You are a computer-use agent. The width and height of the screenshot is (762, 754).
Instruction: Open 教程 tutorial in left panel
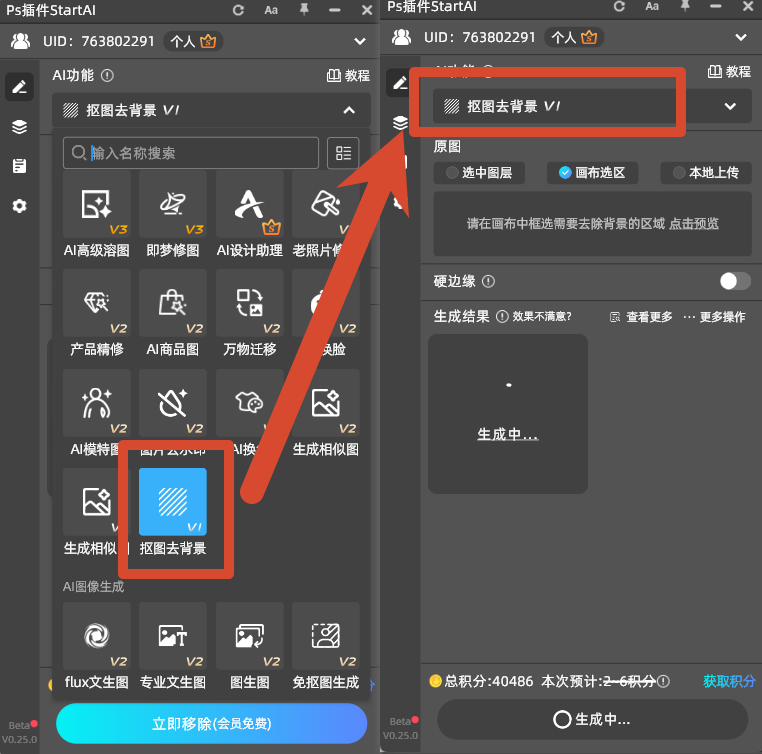click(x=348, y=76)
